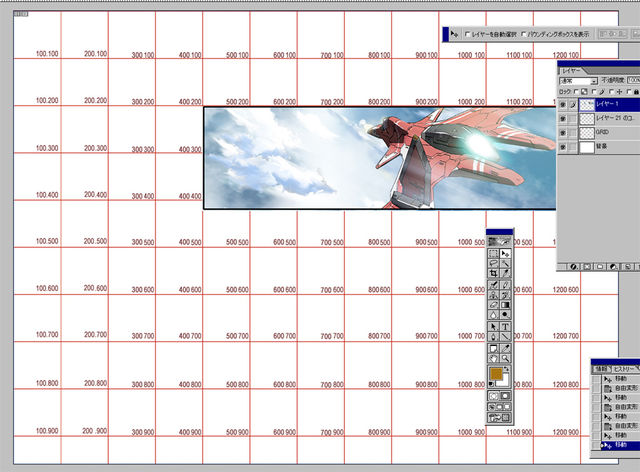Select the Airbrush tool
Viewport: 640px width, 472px height.
[493, 285]
